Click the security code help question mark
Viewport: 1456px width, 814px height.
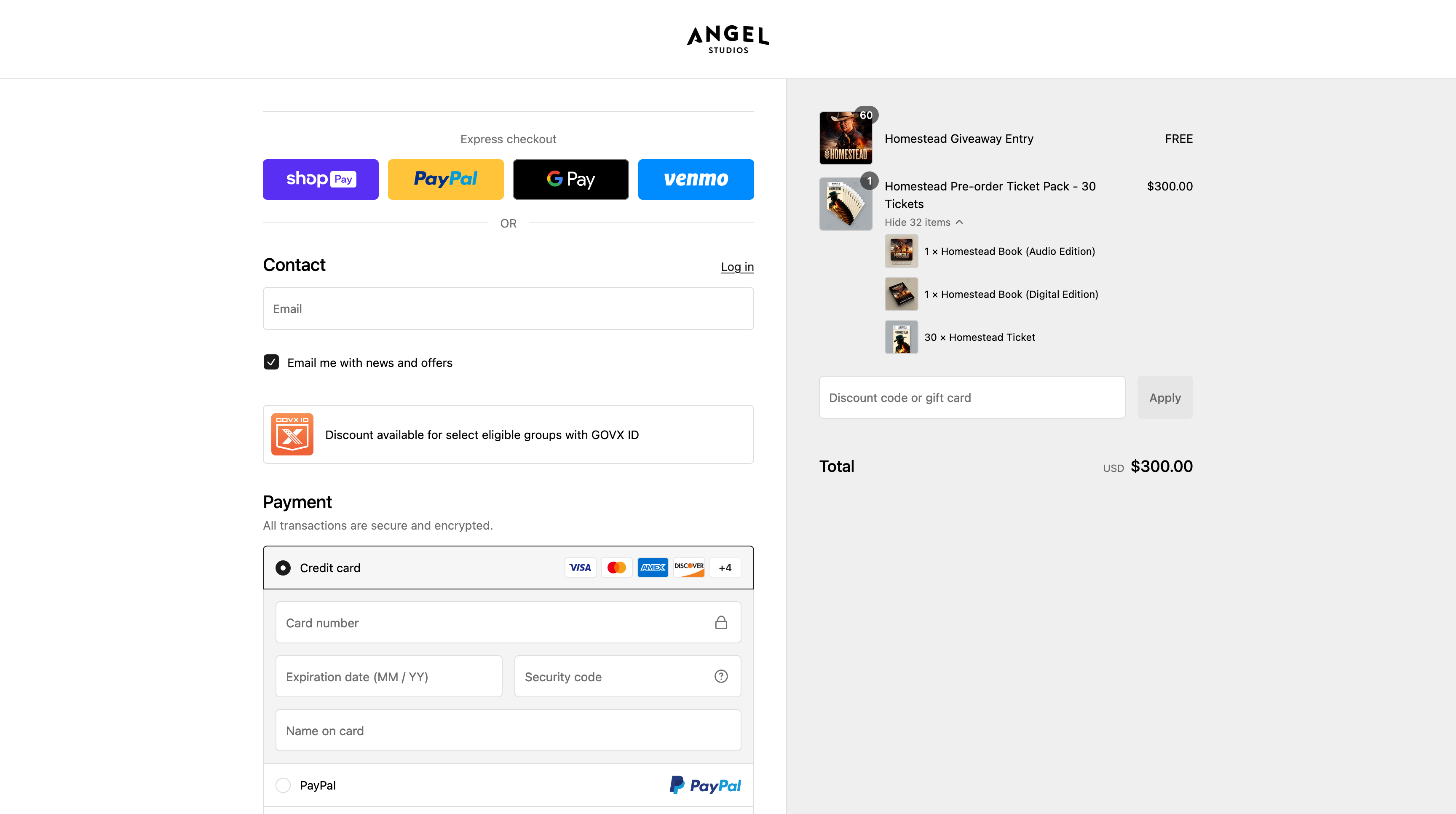click(721, 676)
